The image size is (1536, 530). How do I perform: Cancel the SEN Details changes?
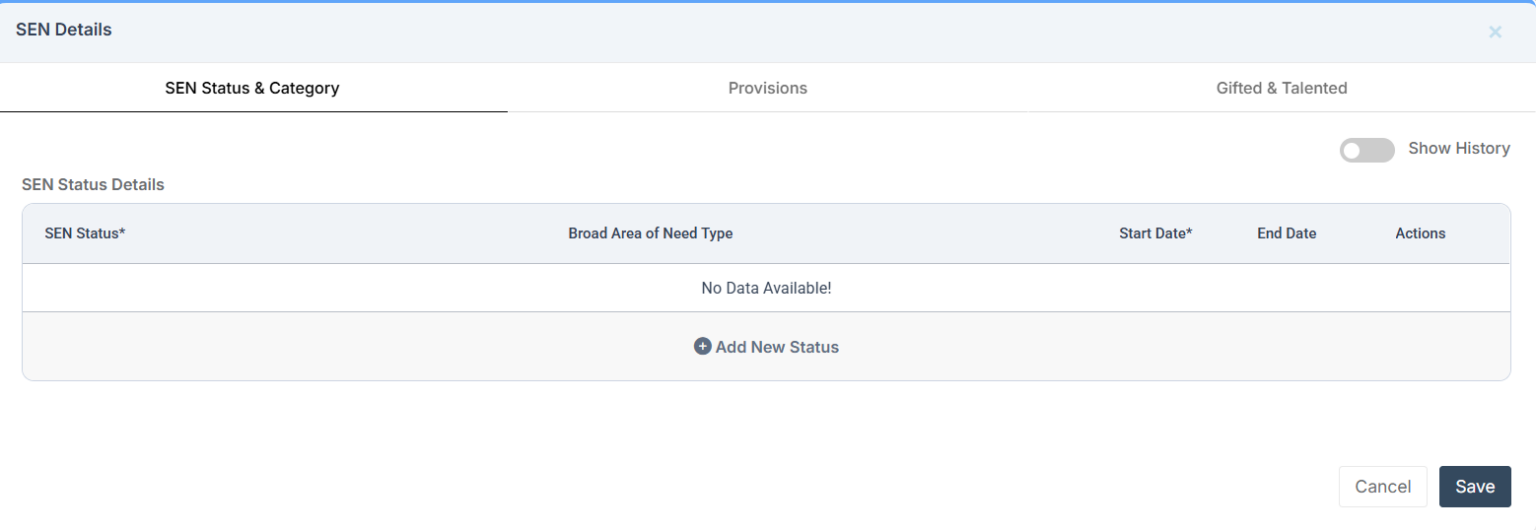1382,487
